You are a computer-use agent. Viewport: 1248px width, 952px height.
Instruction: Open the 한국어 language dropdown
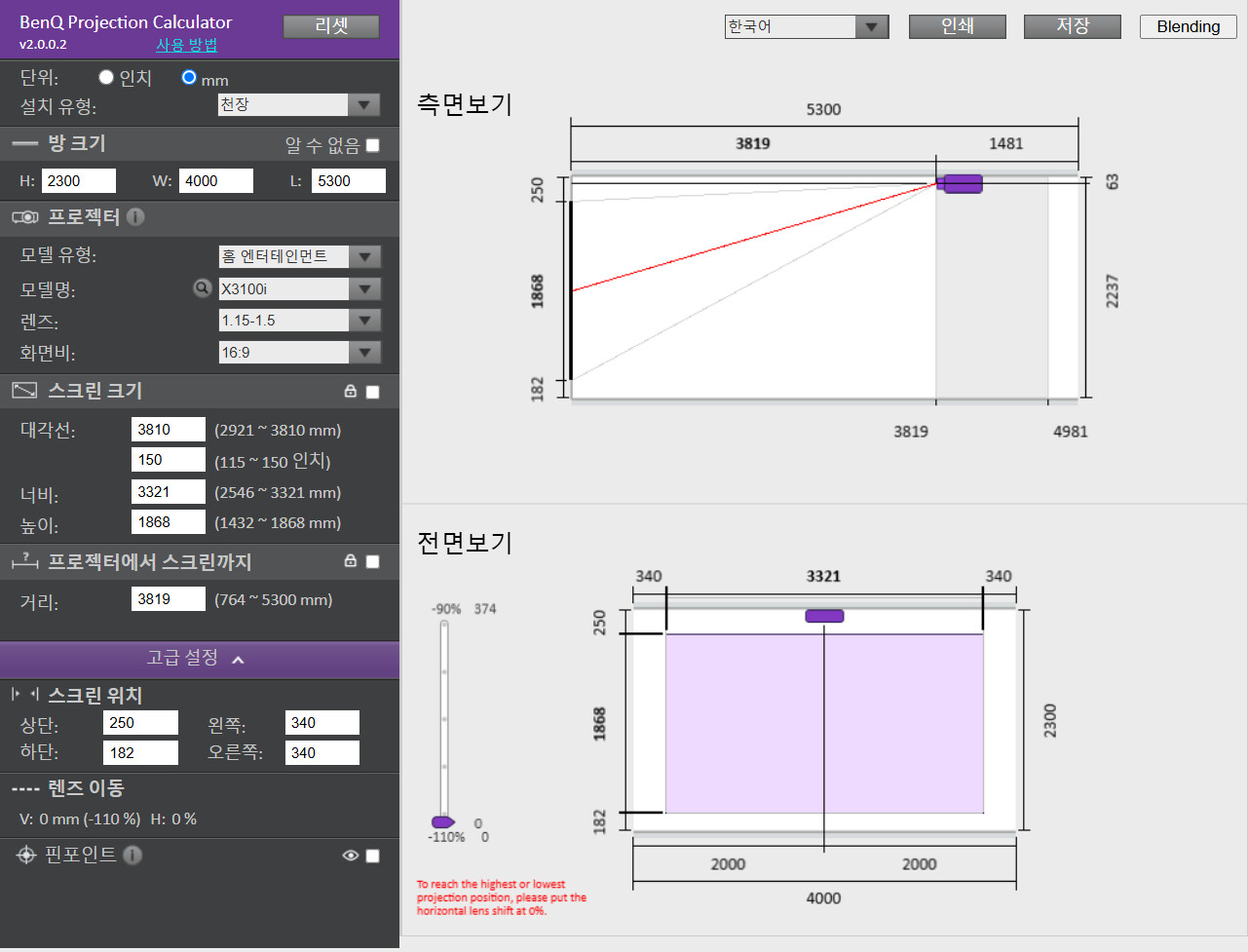tap(807, 26)
